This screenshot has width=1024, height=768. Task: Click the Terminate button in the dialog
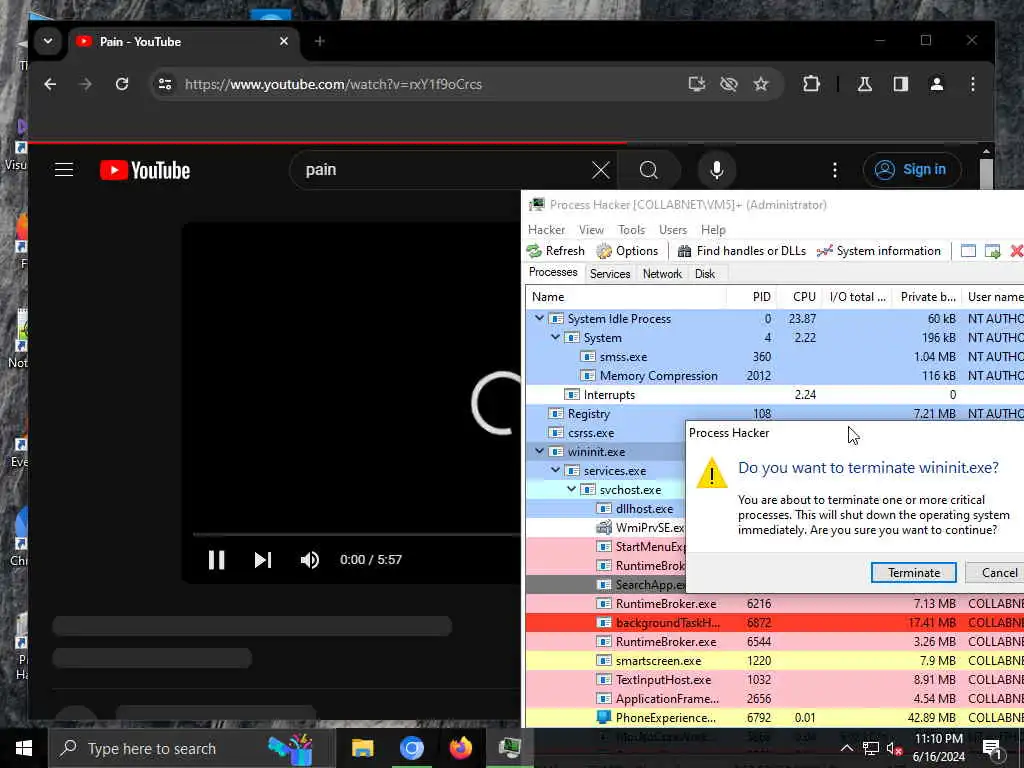[x=913, y=573]
